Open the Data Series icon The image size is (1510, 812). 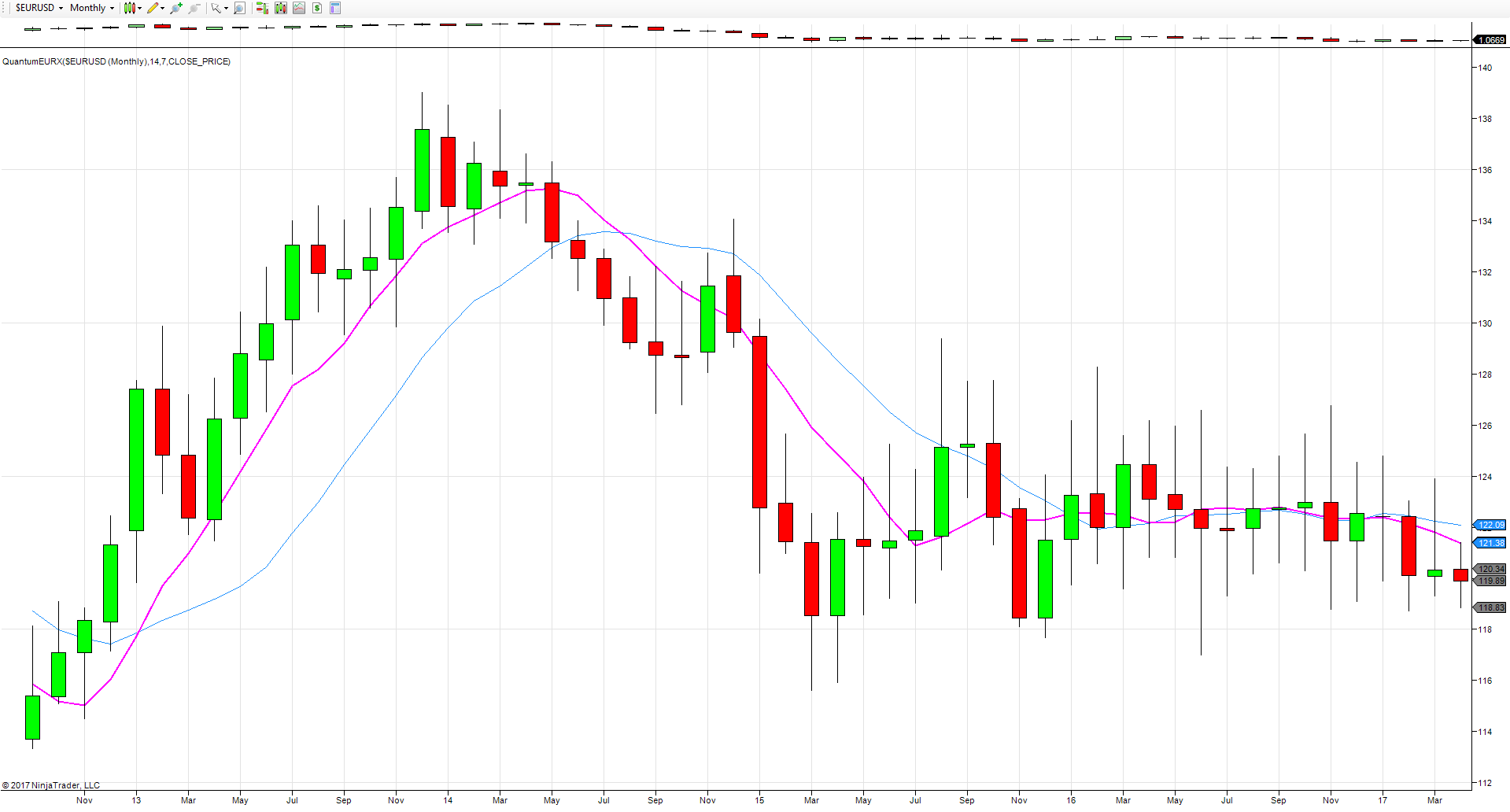click(x=281, y=8)
